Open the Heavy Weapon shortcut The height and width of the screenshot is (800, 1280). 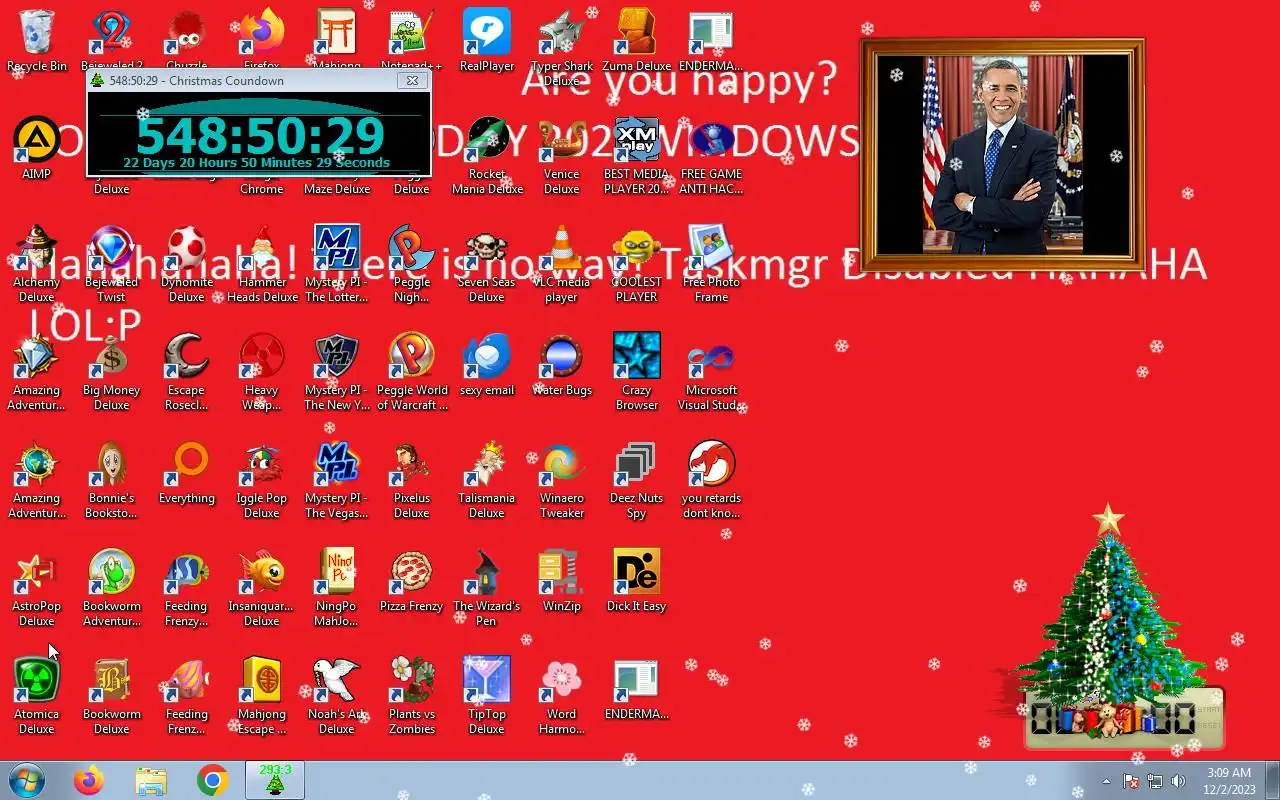pos(262,371)
